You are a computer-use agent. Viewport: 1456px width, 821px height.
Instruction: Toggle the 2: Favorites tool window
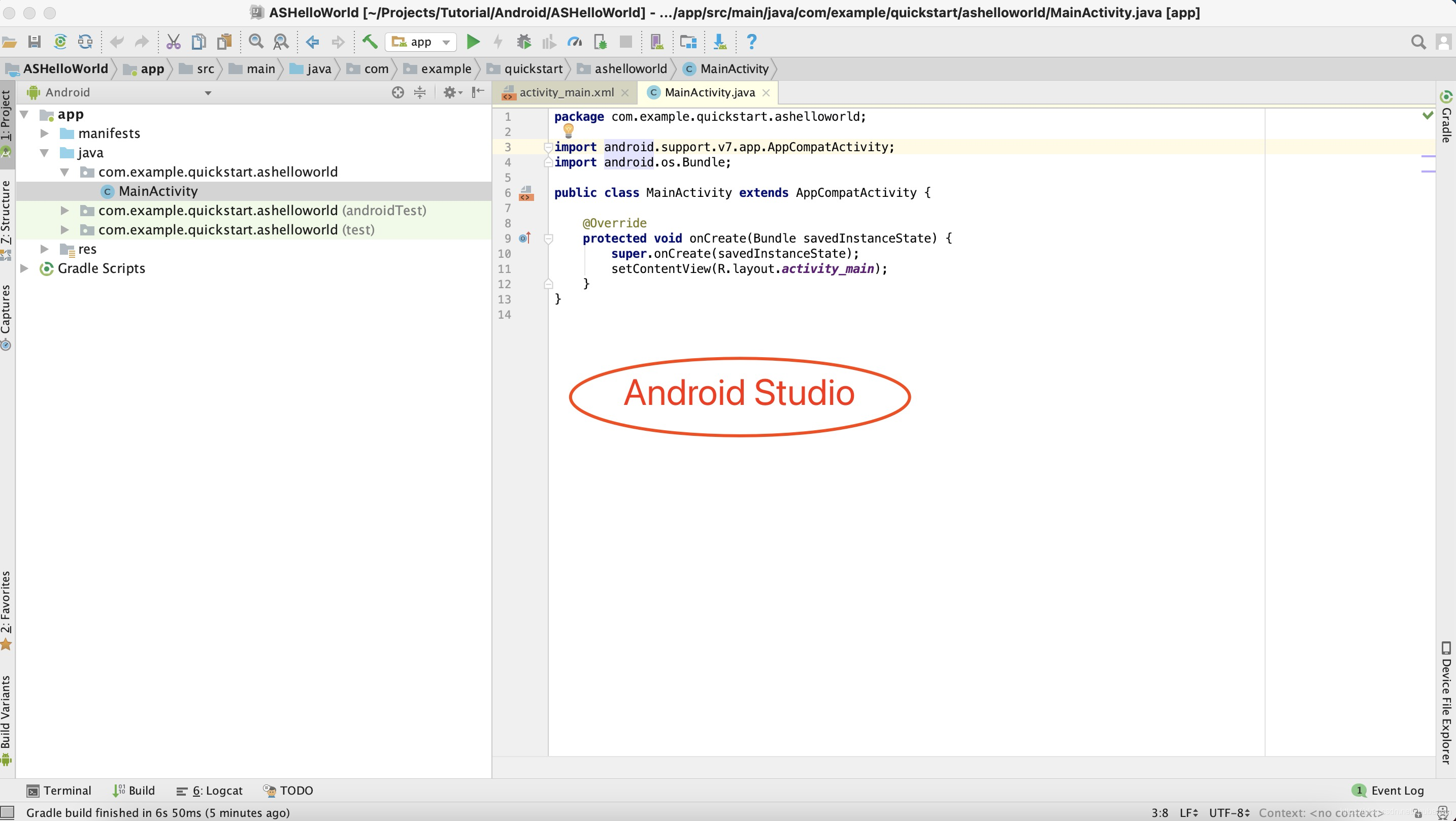pyautogui.click(x=6, y=610)
